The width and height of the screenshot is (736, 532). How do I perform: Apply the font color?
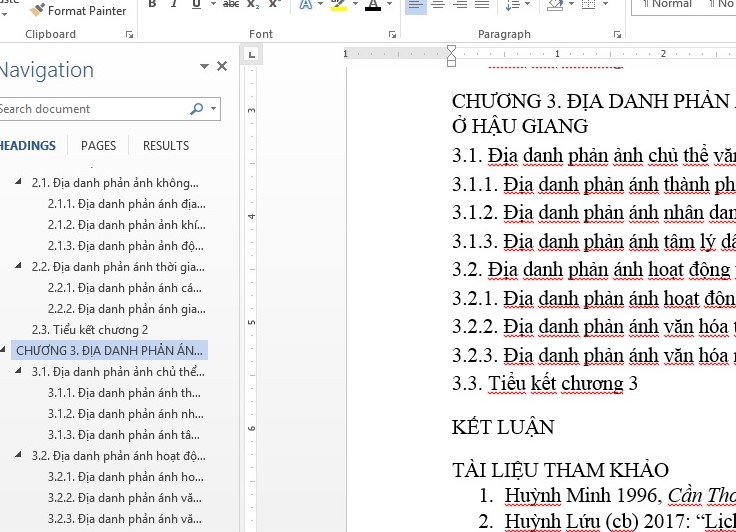(373, 4)
